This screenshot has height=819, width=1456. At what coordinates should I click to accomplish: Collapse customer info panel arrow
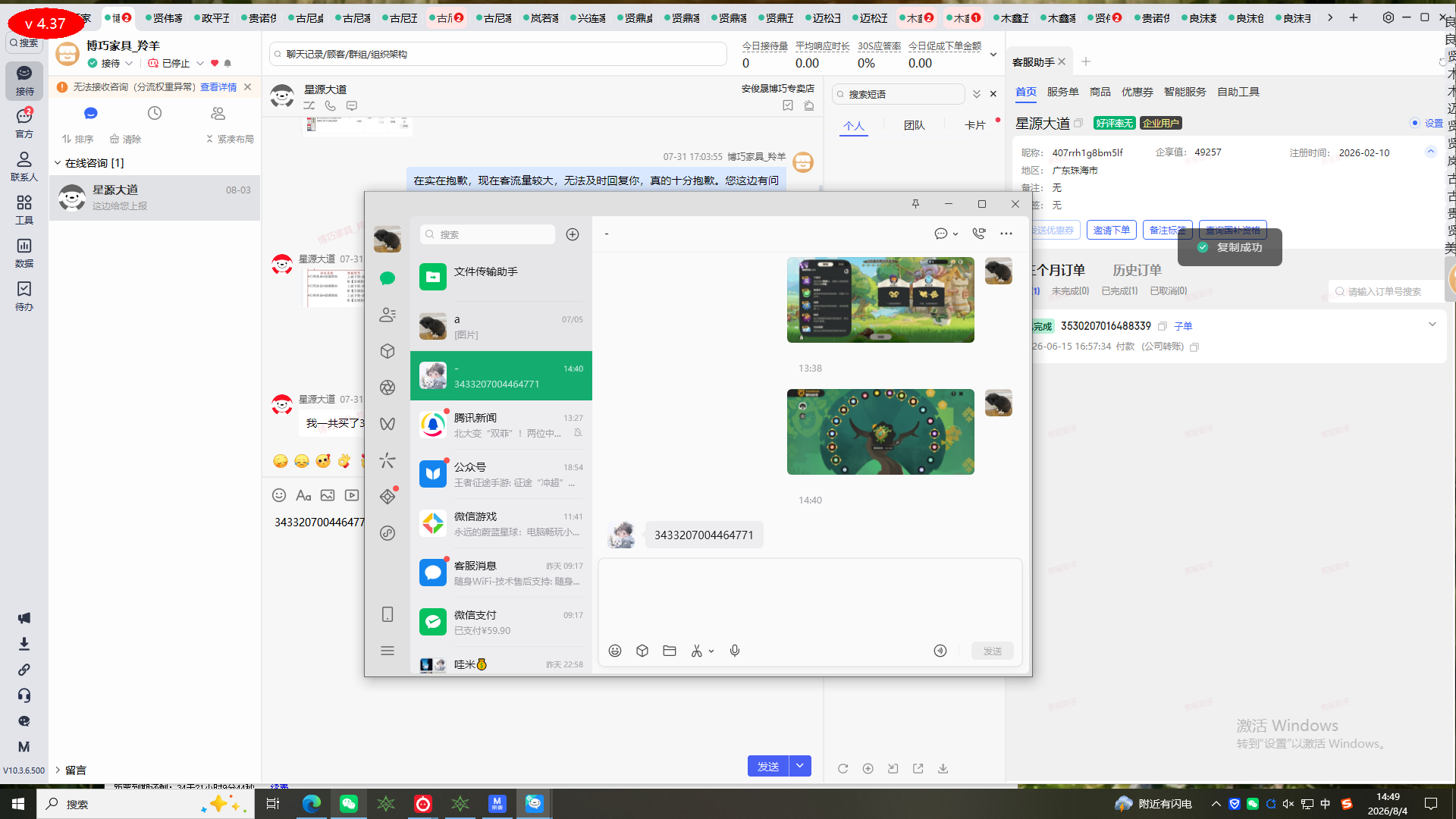(1431, 152)
